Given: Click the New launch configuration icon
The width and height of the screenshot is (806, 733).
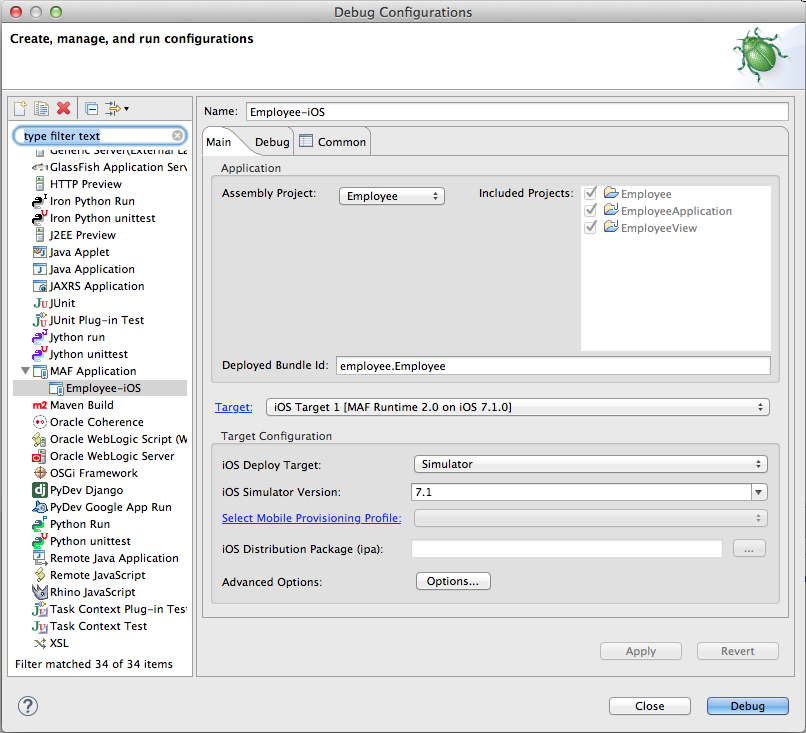Looking at the screenshot, I should 20,108.
